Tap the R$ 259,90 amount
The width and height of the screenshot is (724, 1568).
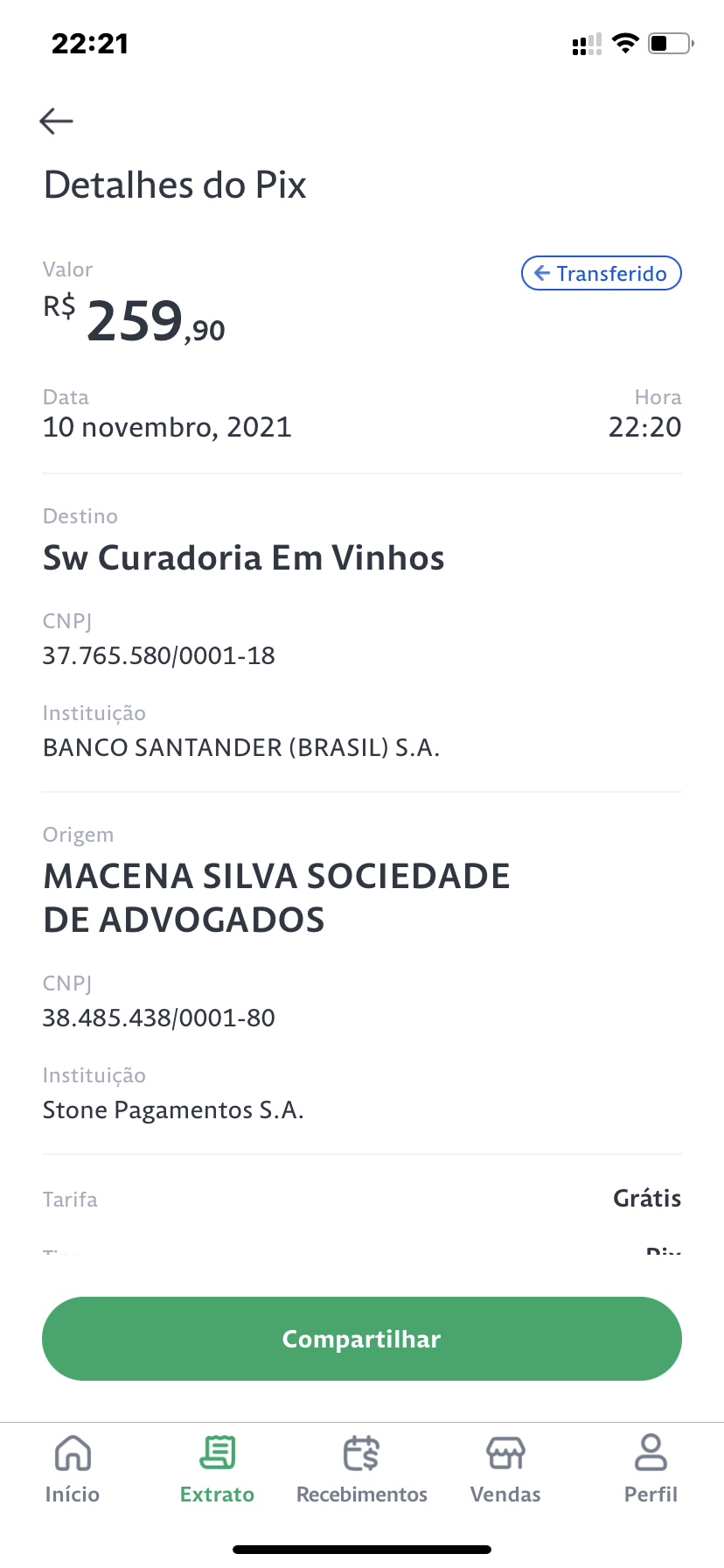click(x=135, y=320)
